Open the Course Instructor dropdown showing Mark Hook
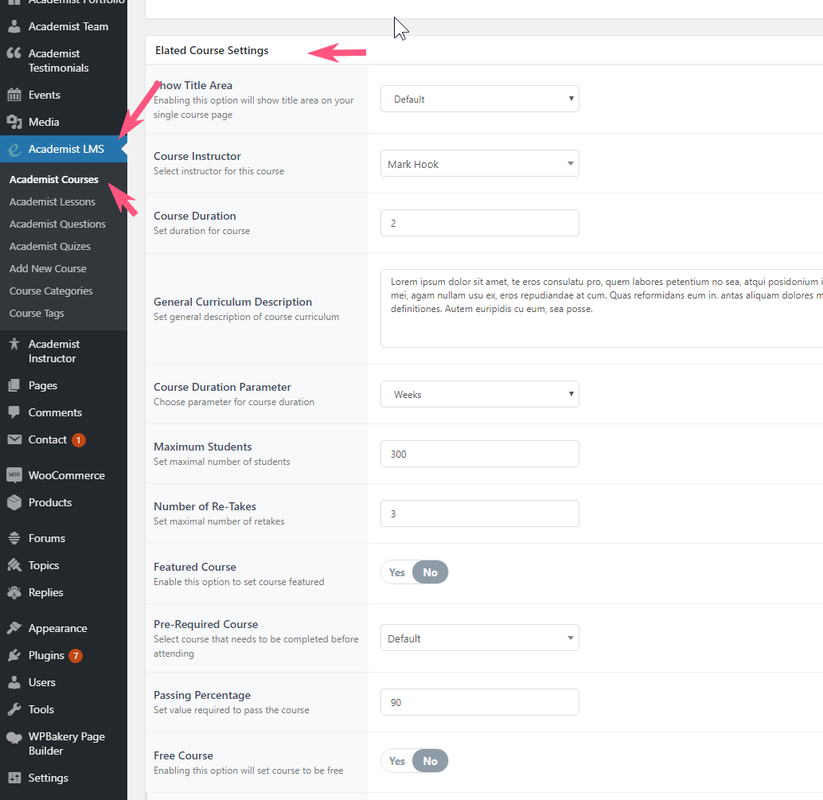823x800 pixels. tap(480, 164)
